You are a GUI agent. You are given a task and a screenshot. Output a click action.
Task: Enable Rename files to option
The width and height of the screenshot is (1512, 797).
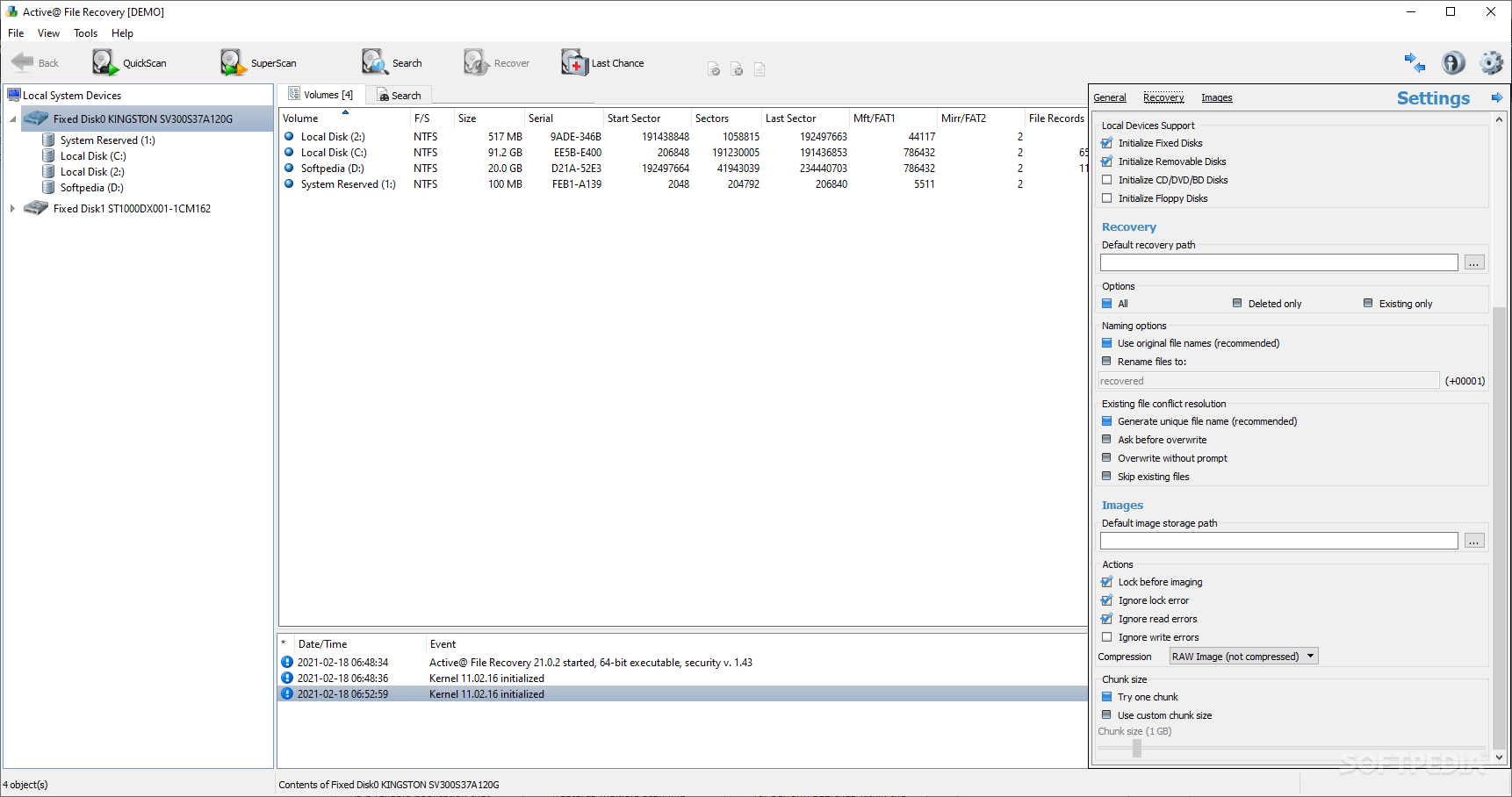(1106, 362)
